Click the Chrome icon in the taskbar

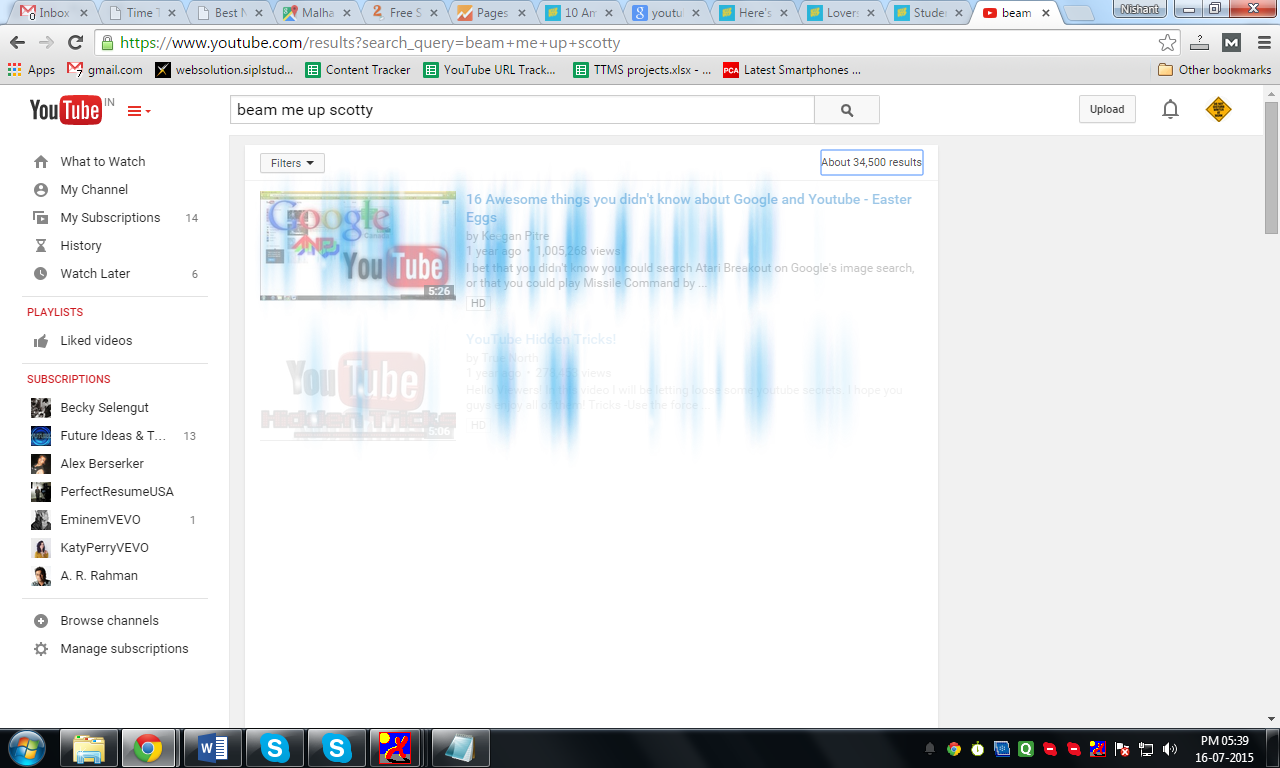click(x=148, y=748)
